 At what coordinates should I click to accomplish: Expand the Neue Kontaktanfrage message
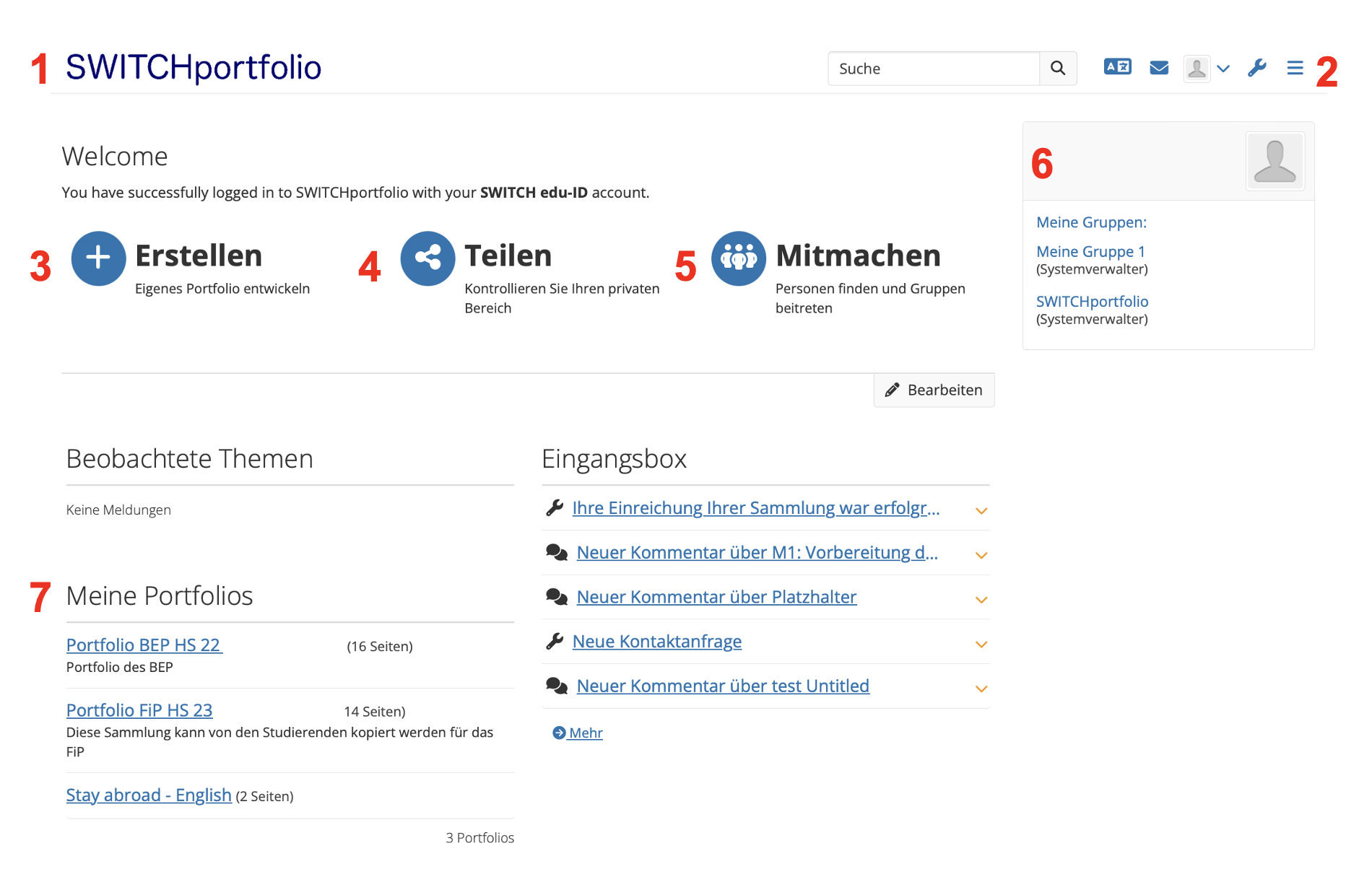981,645
